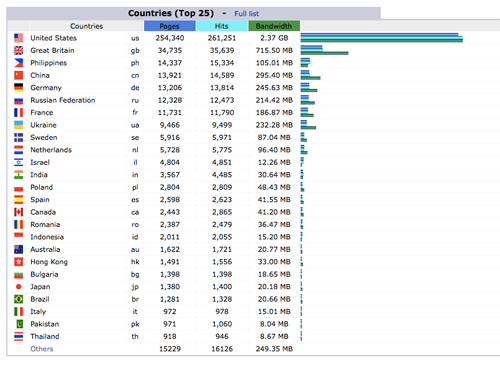Click the Israel flag icon

[x=19, y=162]
